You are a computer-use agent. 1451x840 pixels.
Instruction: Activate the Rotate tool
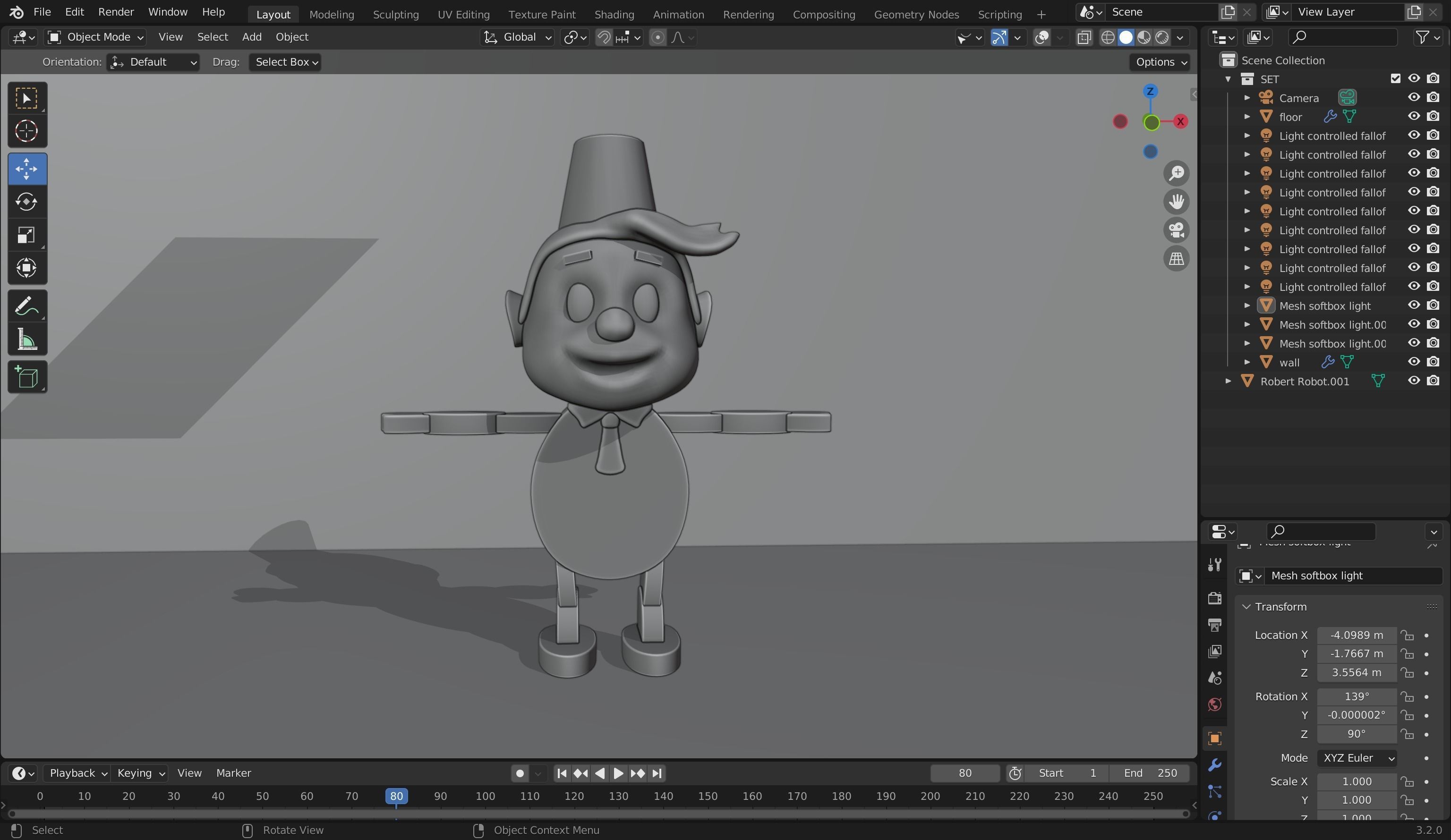(x=27, y=202)
